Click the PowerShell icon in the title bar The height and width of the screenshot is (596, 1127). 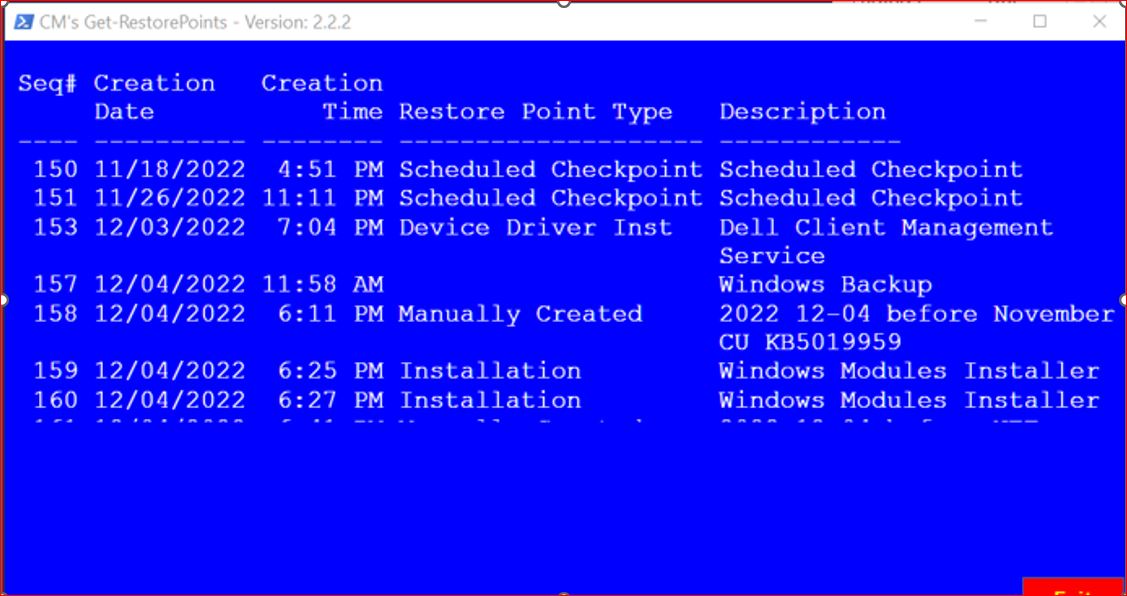pos(22,22)
